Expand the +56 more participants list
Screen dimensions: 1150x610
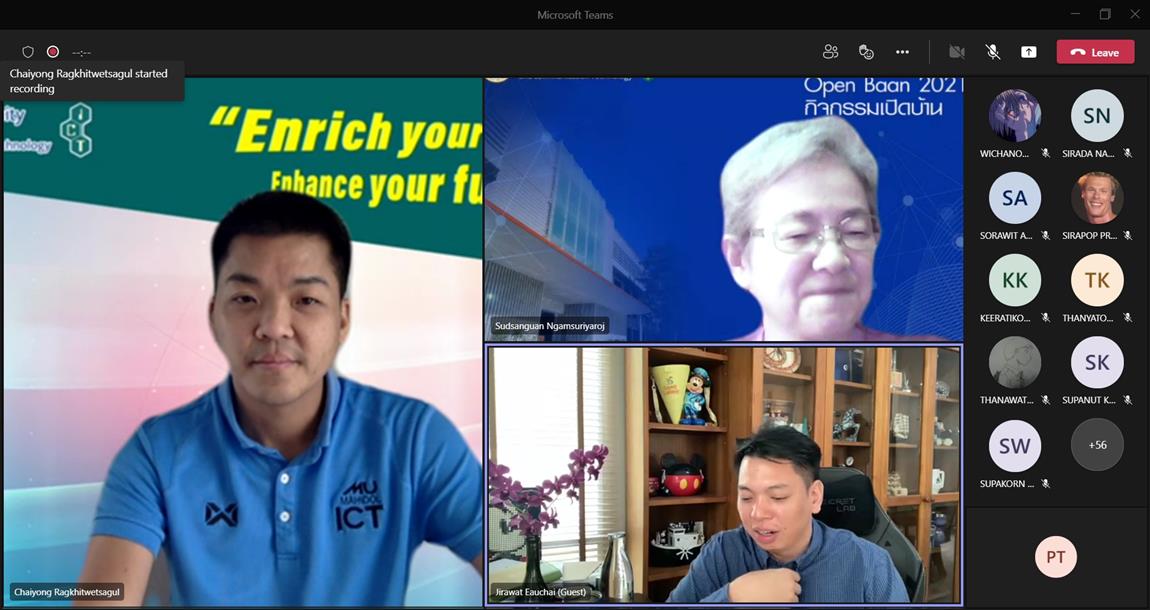click(x=1097, y=445)
